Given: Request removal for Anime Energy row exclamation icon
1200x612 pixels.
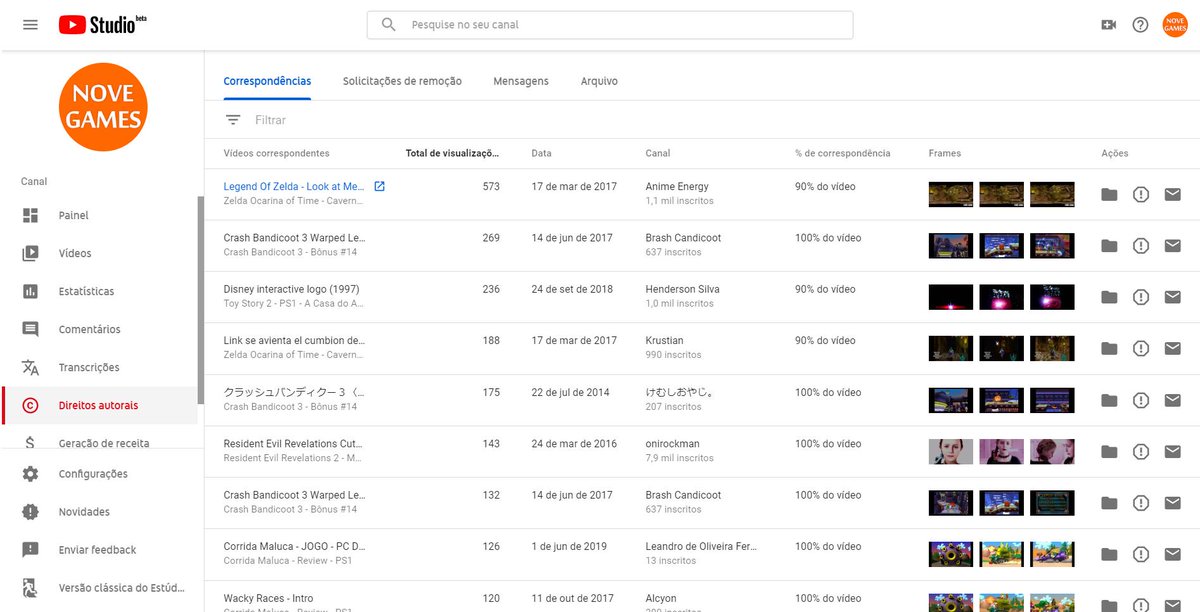Looking at the screenshot, I should (x=1141, y=194).
